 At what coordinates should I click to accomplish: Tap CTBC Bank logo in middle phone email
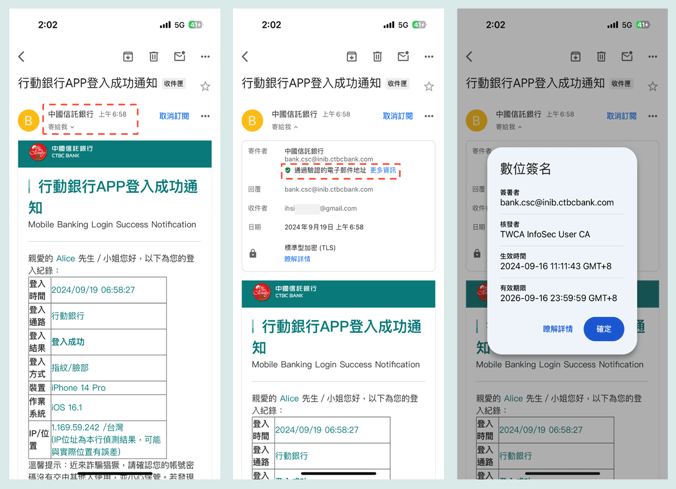[285, 292]
